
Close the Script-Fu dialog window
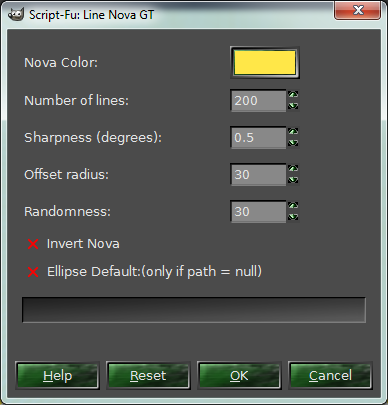(357, 11)
